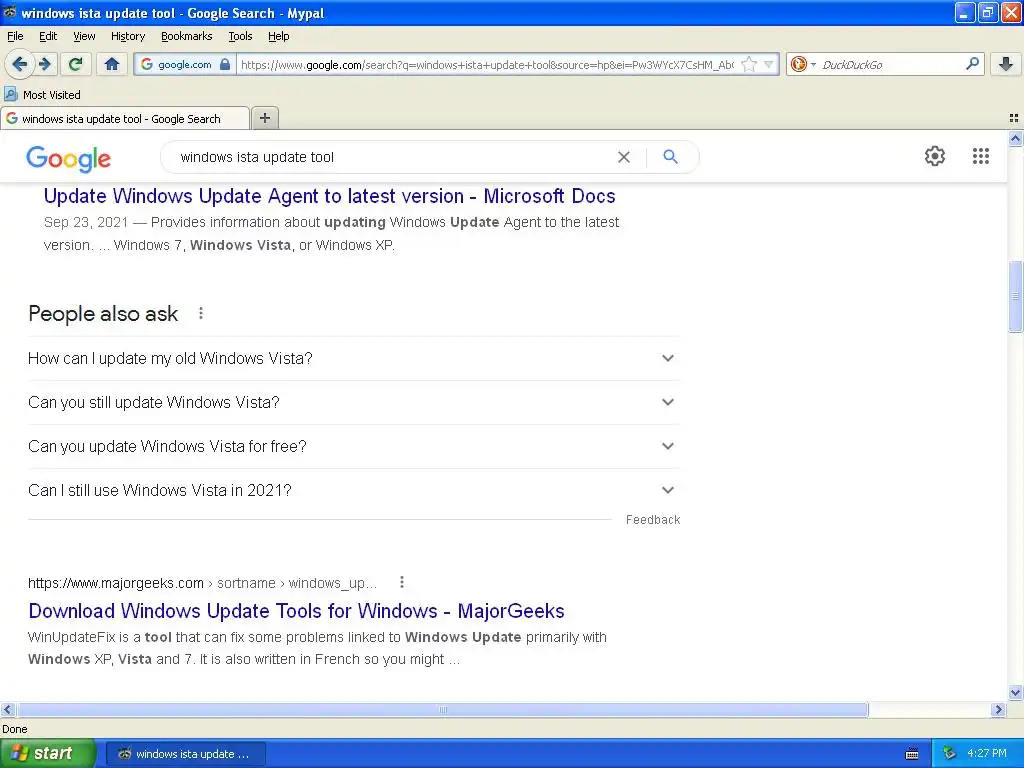
Task: Open MajorGeeks result options menu
Action: pyautogui.click(x=402, y=582)
